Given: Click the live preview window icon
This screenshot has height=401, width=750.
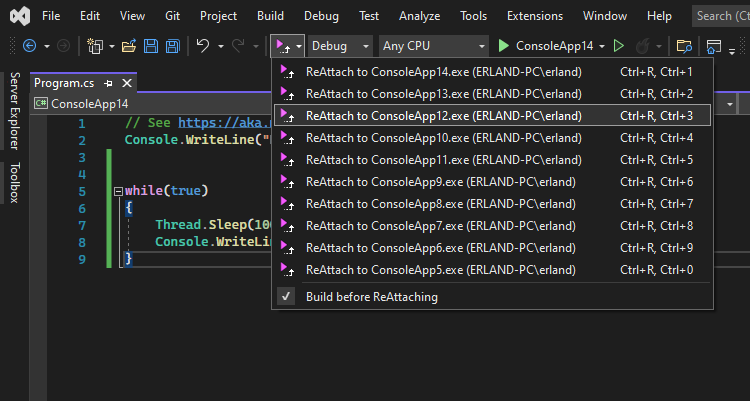Looking at the screenshot, I should pos(714,46).
